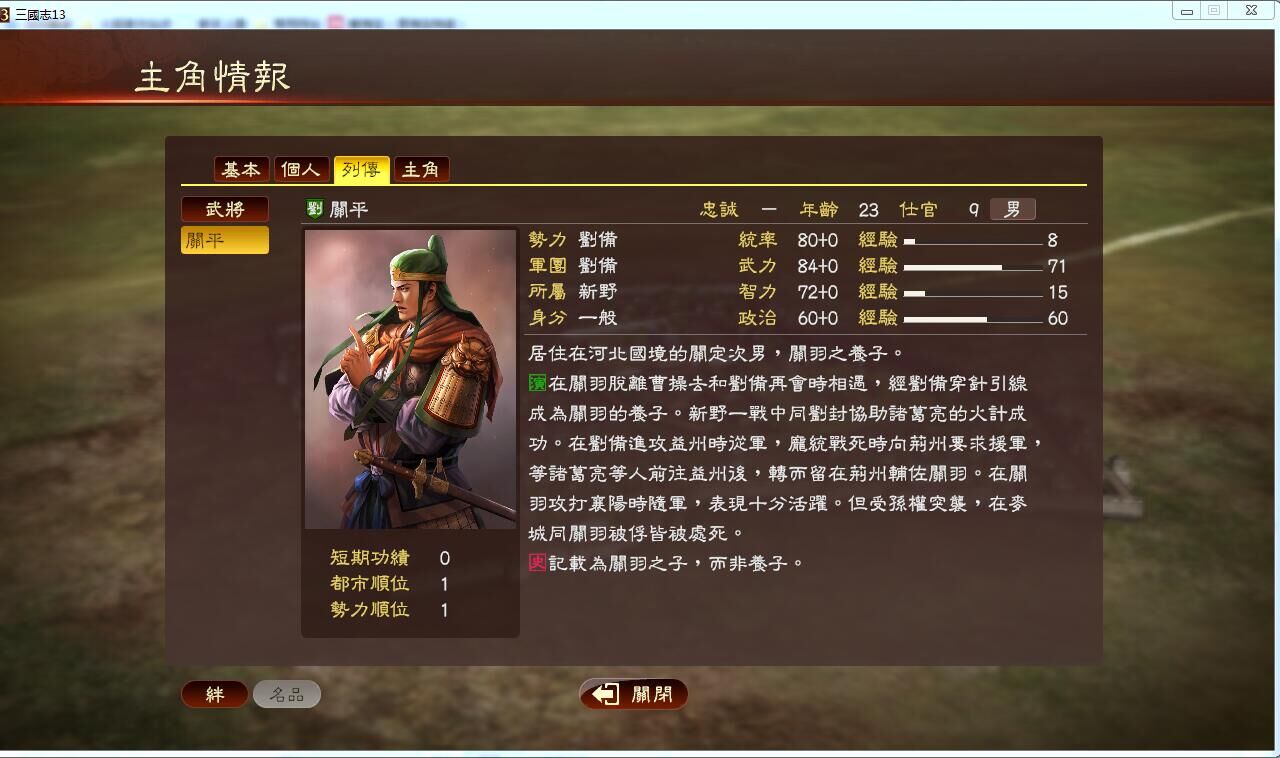Screen dimensions: 1280x758
Task: Select 關平 in the officer list
Action: [x=225, y=240]
